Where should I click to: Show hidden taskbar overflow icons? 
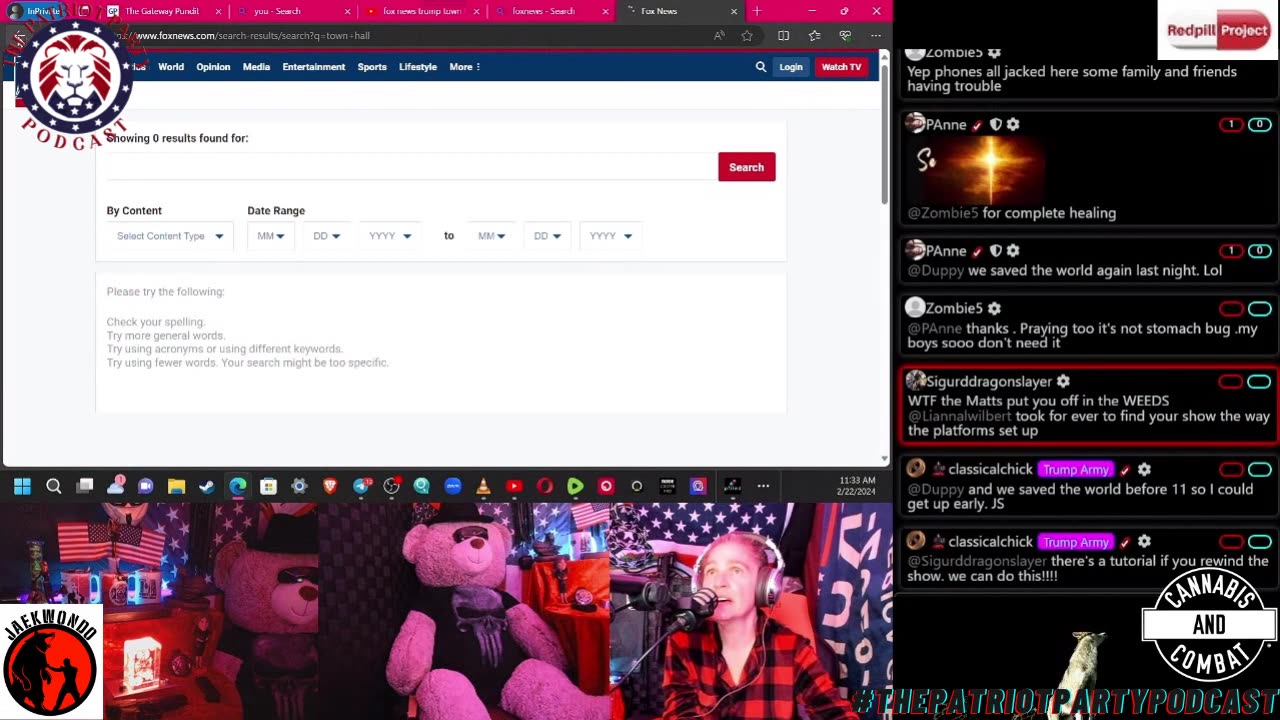(763, 486)
